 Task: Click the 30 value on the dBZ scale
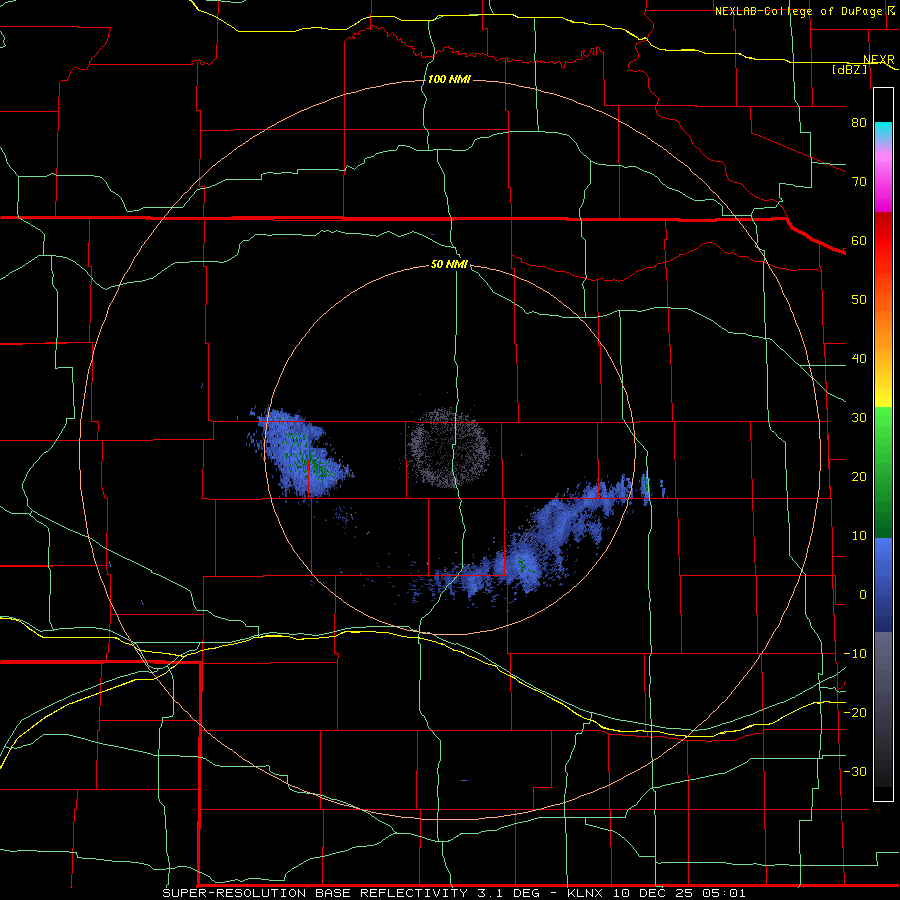tap(859, 417)
